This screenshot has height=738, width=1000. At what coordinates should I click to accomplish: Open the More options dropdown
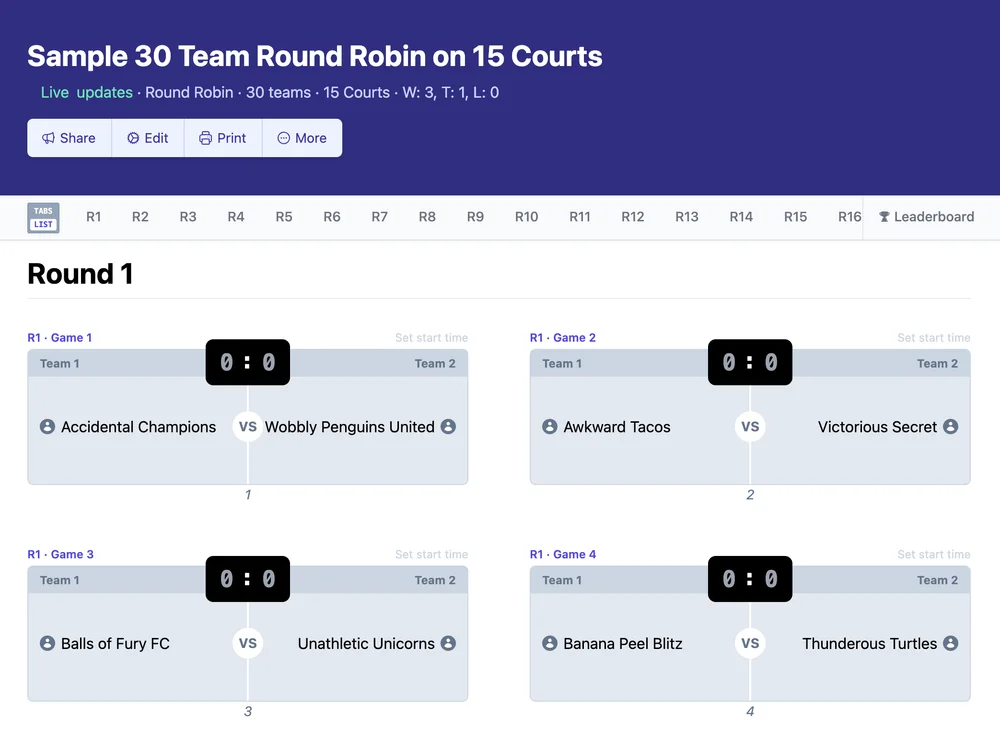click(x=302, y=137)
